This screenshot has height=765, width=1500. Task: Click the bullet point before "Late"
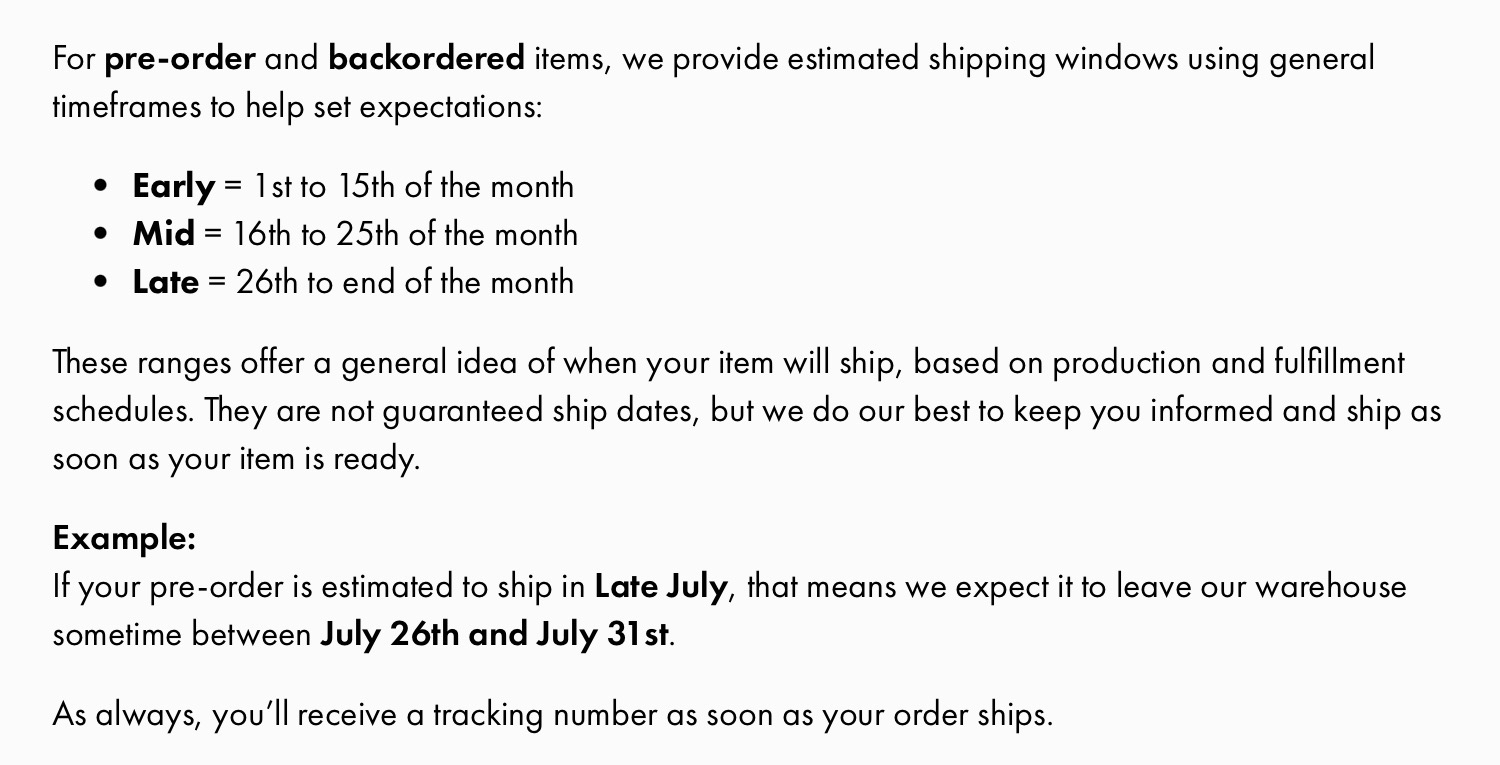point(99,283)
